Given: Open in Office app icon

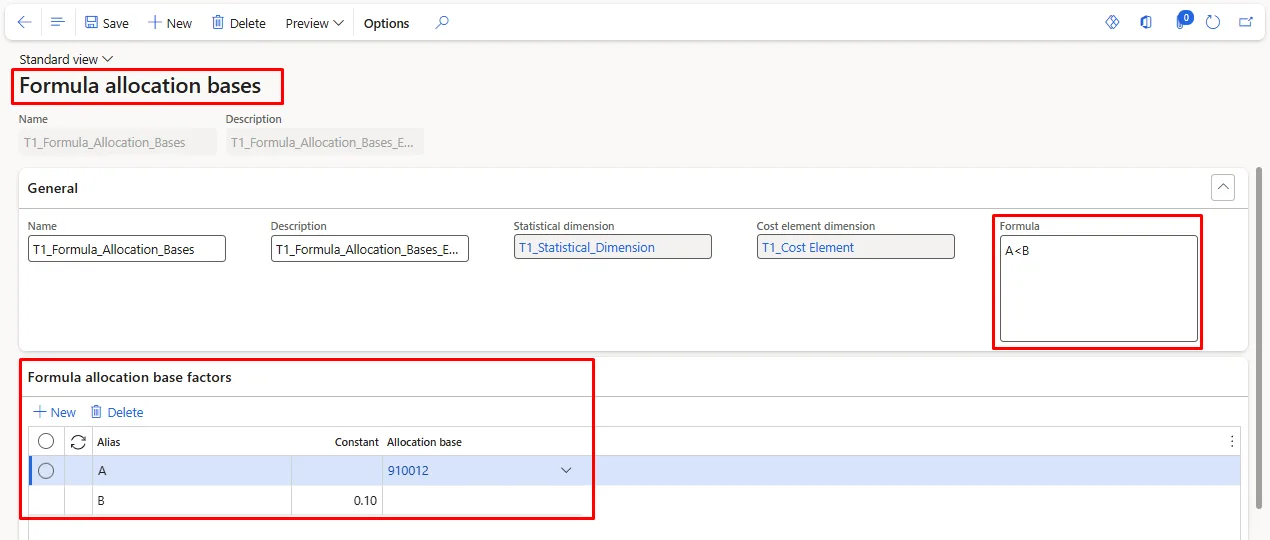Looking at the screenshot, I should tap(1146, 22).
